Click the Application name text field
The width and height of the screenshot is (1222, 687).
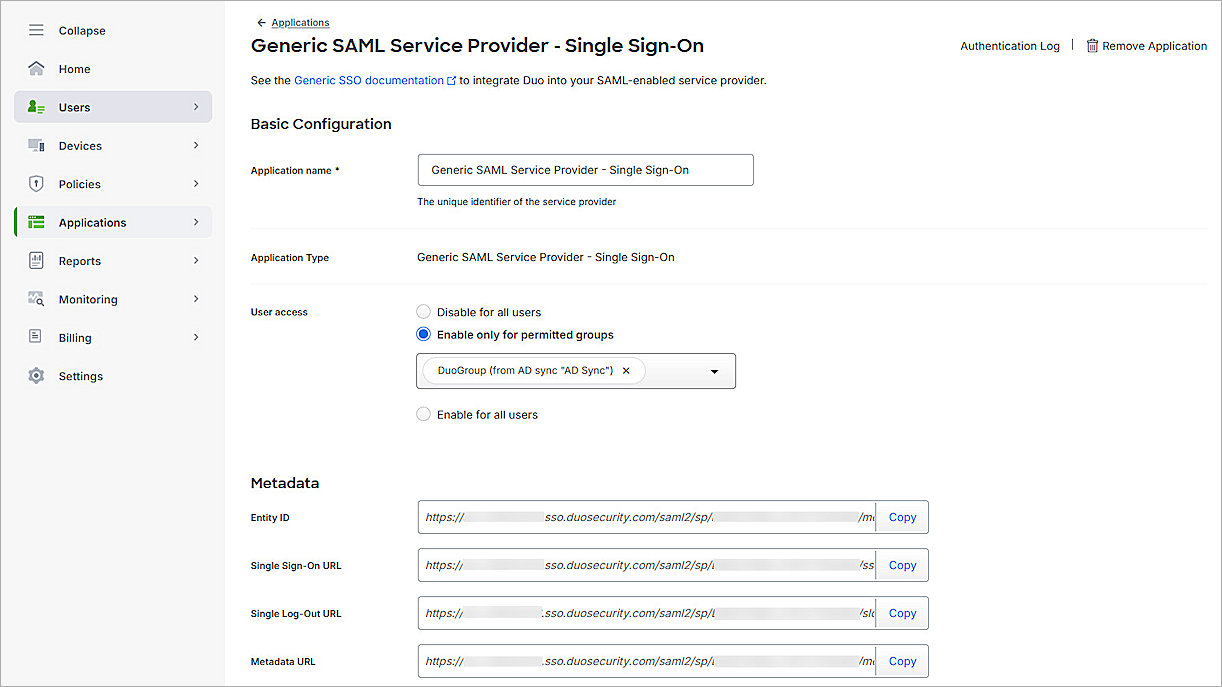click(x=585, y=170)
